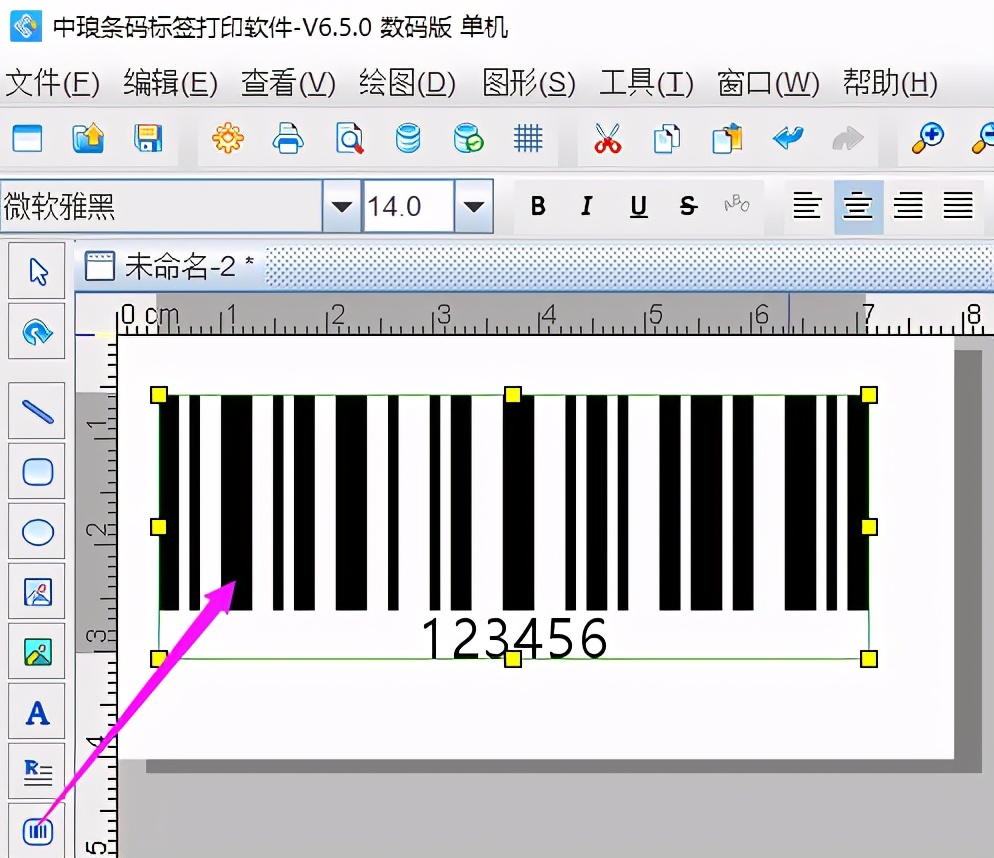Open the 图形(S) menu
Image resolution: width=994 pixels, height=858 pixels.
pyautogui.click(x=529, y=83)
